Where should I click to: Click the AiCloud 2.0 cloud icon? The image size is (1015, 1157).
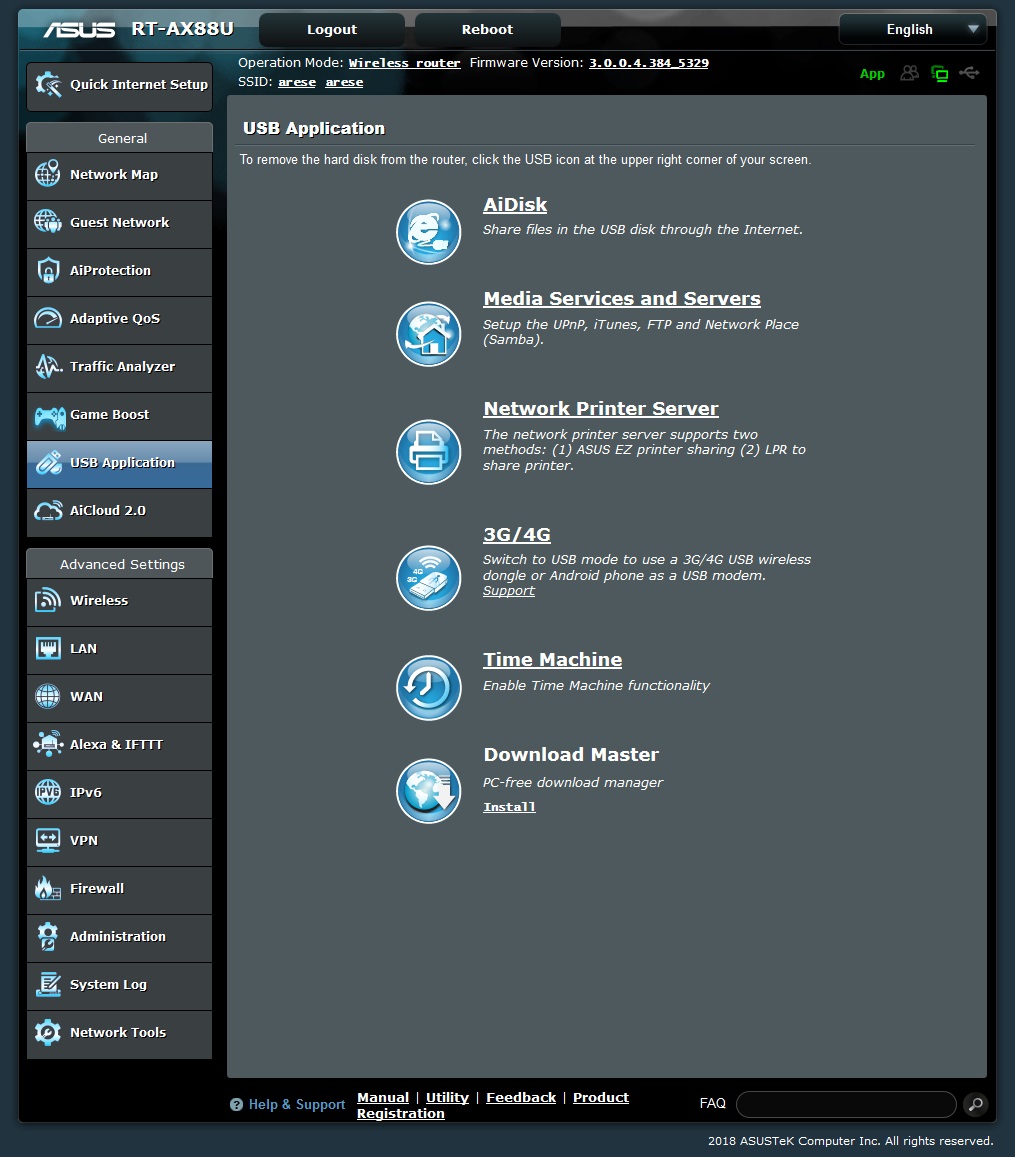click(x=48, y=511)
